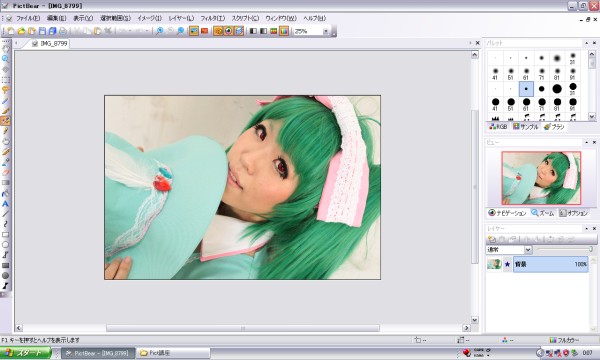
Task: Open the レイヤー(L) menu
Action: (181, 18)
